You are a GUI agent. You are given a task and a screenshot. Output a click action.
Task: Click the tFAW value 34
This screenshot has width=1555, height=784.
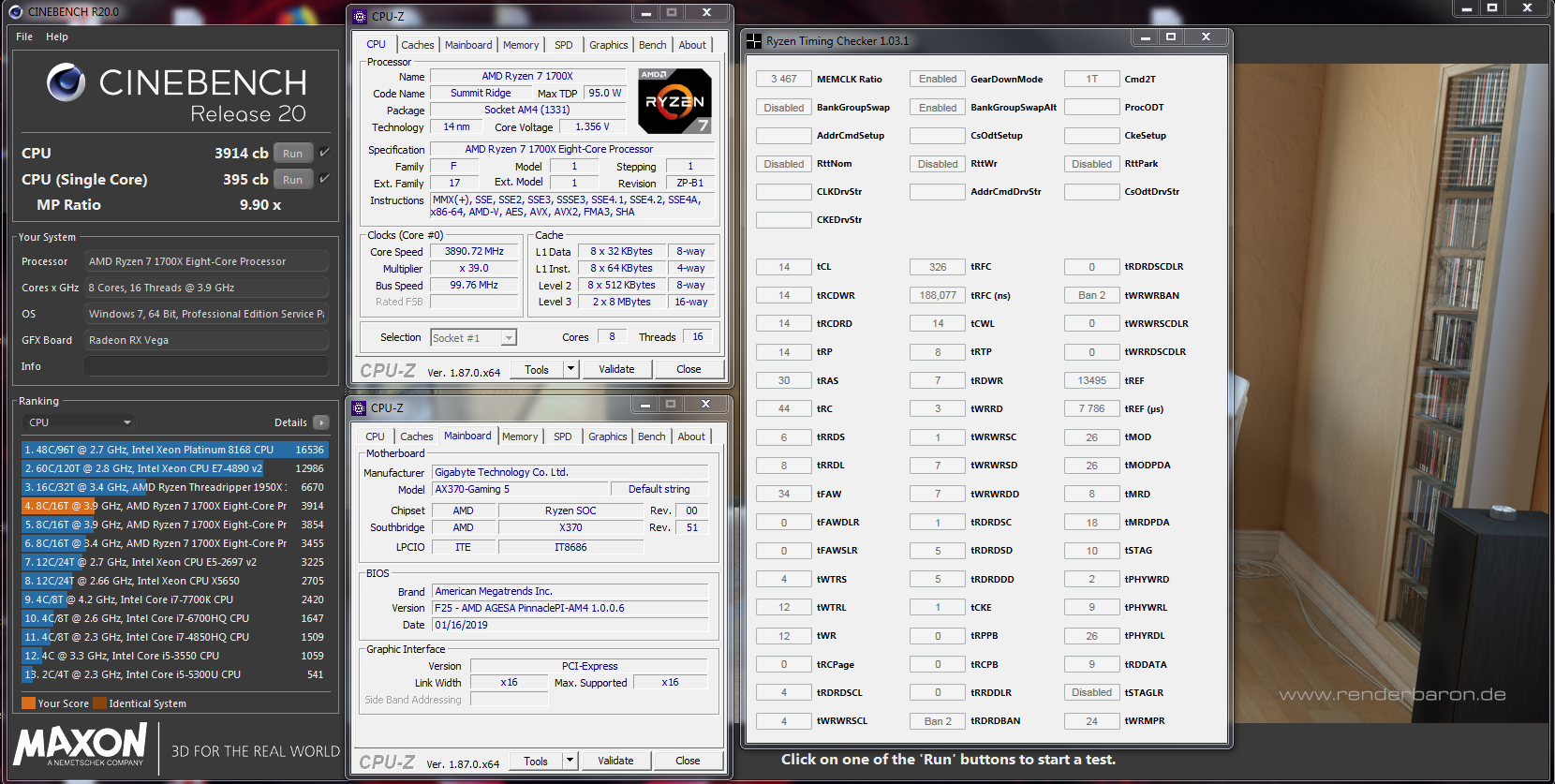coord(784,494)
